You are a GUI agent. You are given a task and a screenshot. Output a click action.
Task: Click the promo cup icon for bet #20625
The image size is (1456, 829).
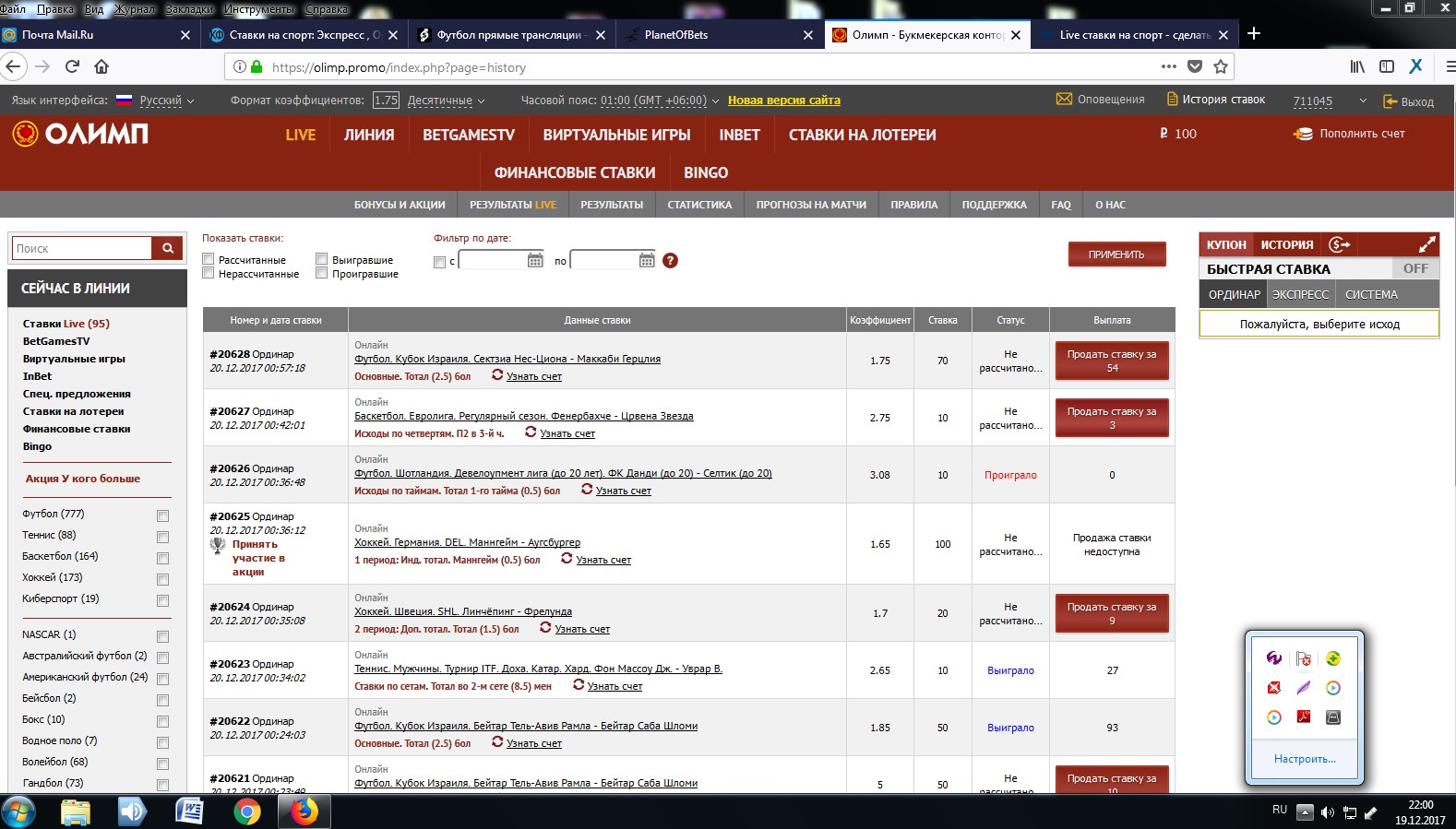click(218, 545)
